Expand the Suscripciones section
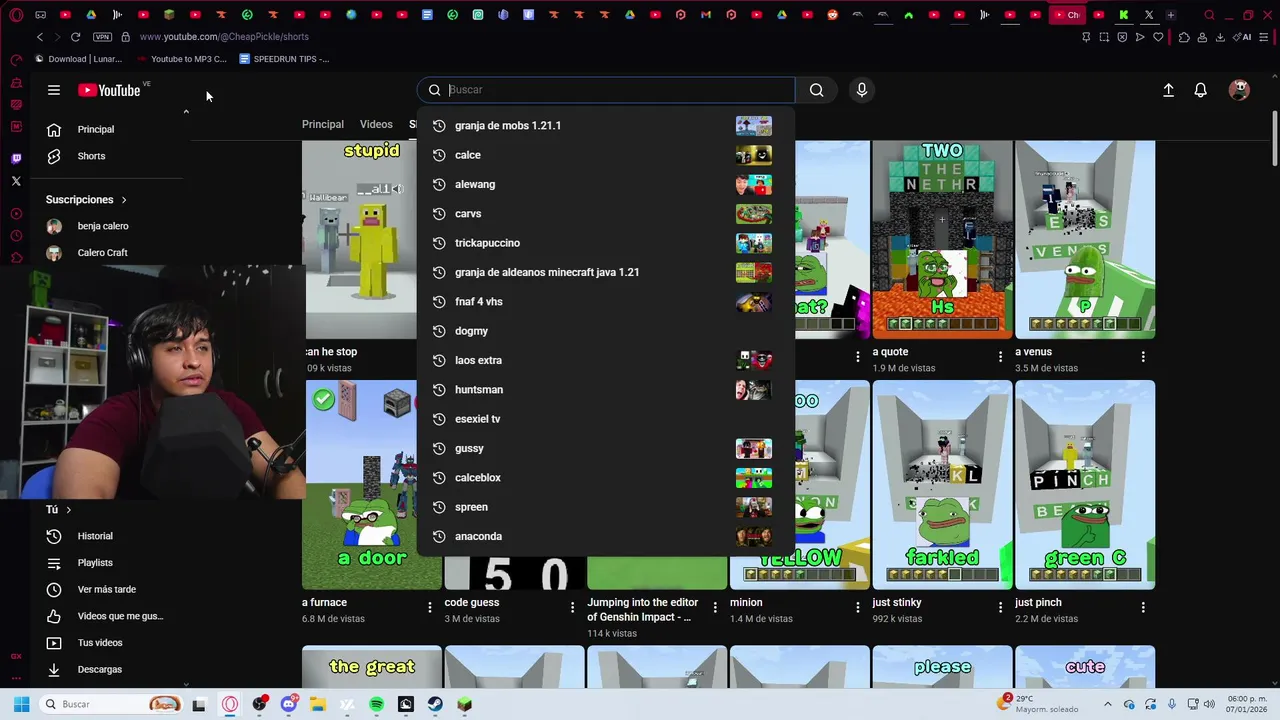1280x720 pixels. click(86, 200)
